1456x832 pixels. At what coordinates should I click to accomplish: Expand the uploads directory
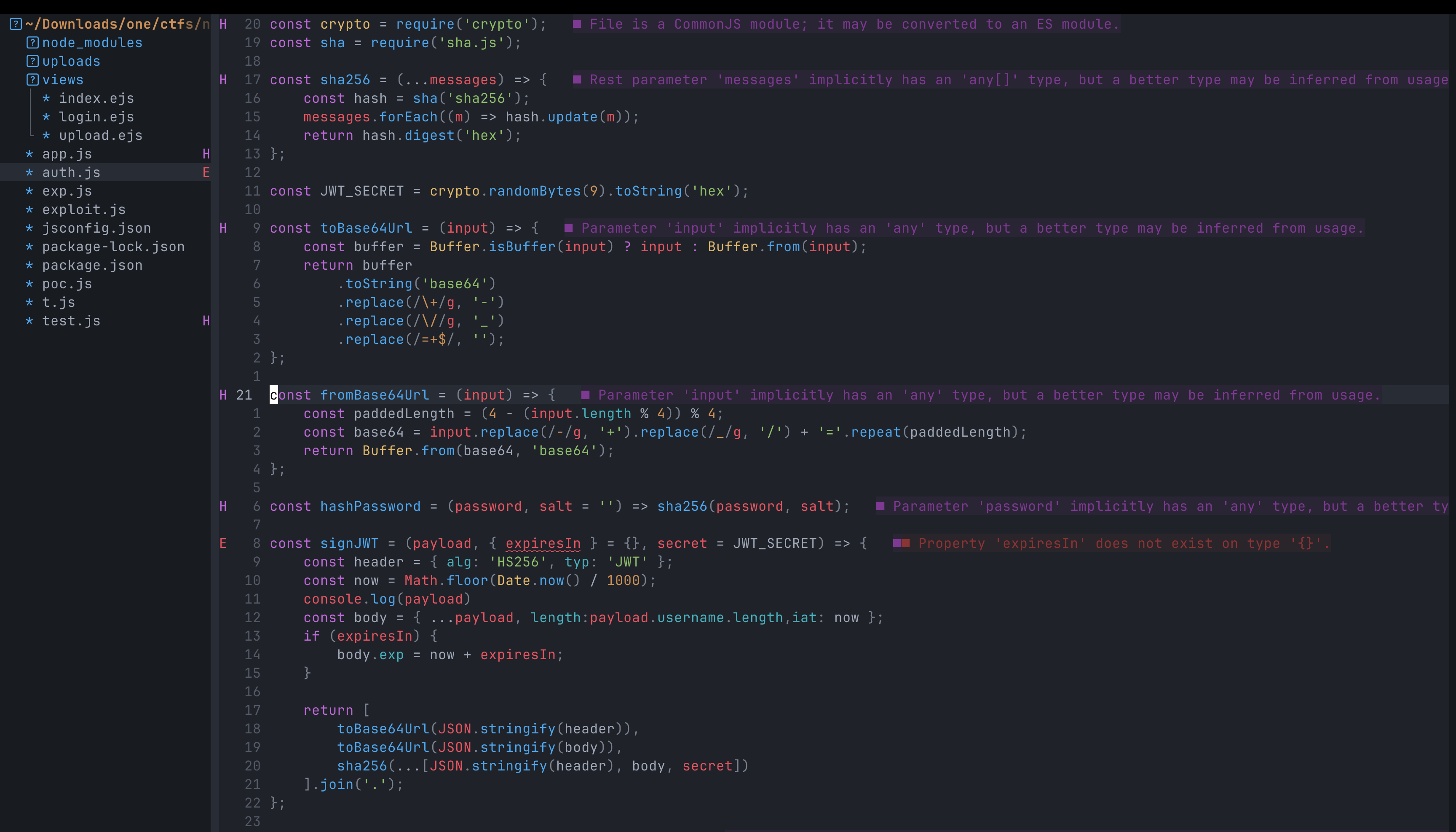click(71, 61)
